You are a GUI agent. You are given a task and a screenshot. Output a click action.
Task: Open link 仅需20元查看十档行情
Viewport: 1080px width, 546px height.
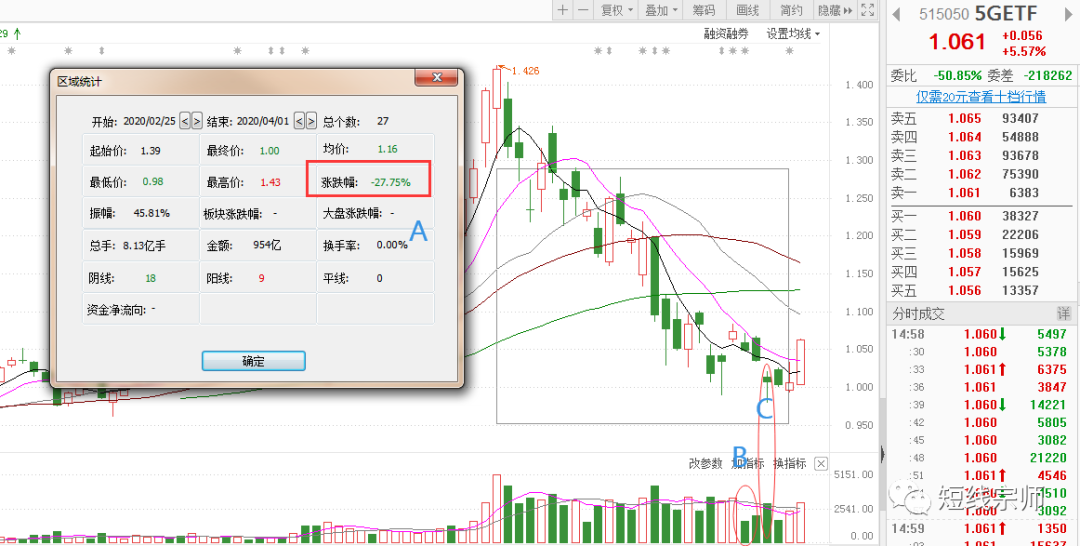coord(981,96)
